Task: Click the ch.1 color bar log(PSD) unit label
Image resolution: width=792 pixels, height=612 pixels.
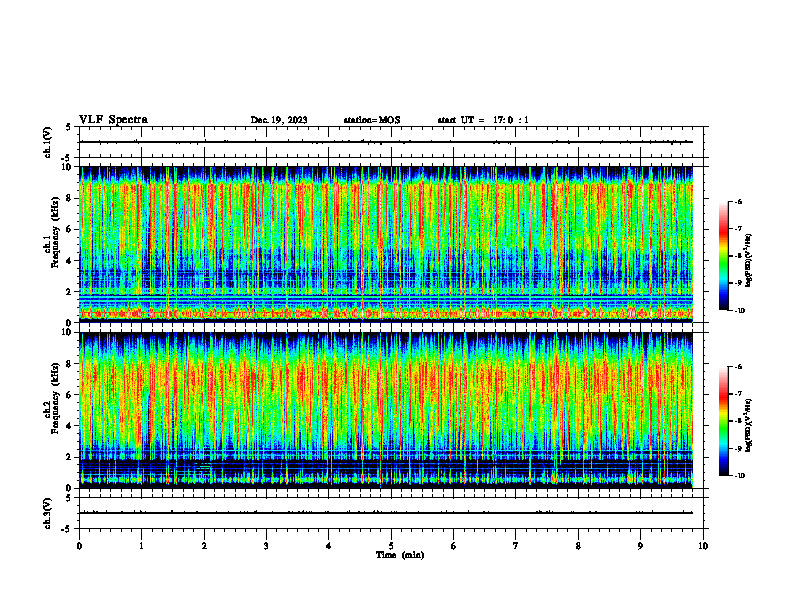Action: coord(749,261)
